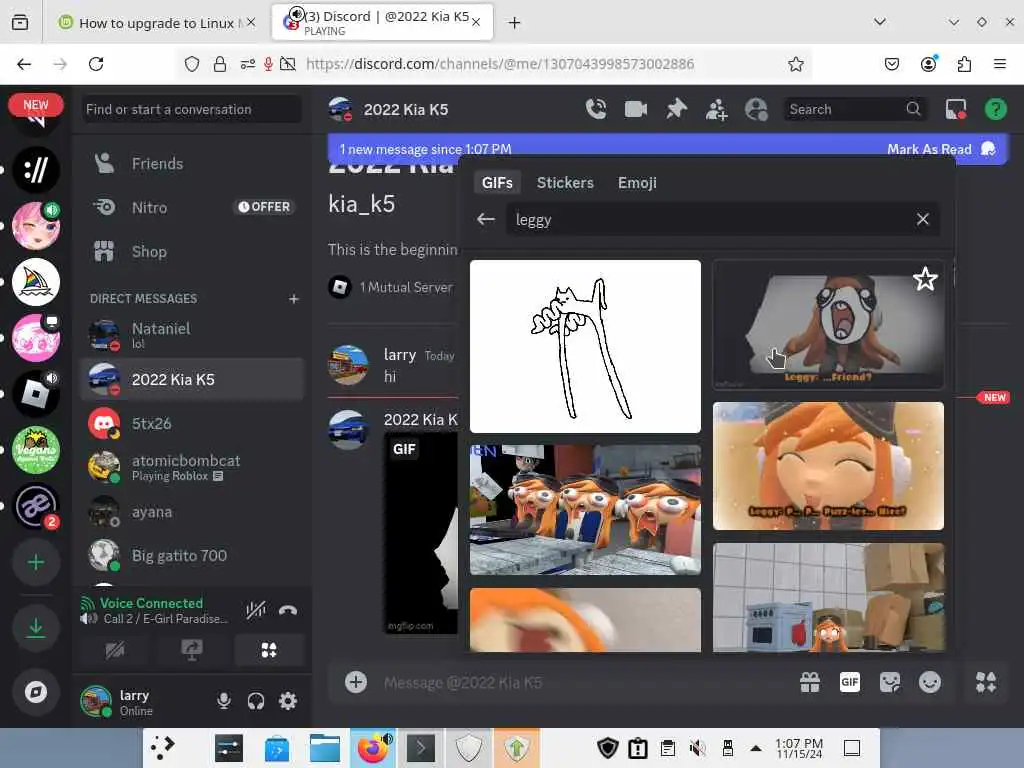This screenshot has width=1024, height=768.
Task: Attach a file with the plus button
Action: pyautogui.click(x=356, y=682)
